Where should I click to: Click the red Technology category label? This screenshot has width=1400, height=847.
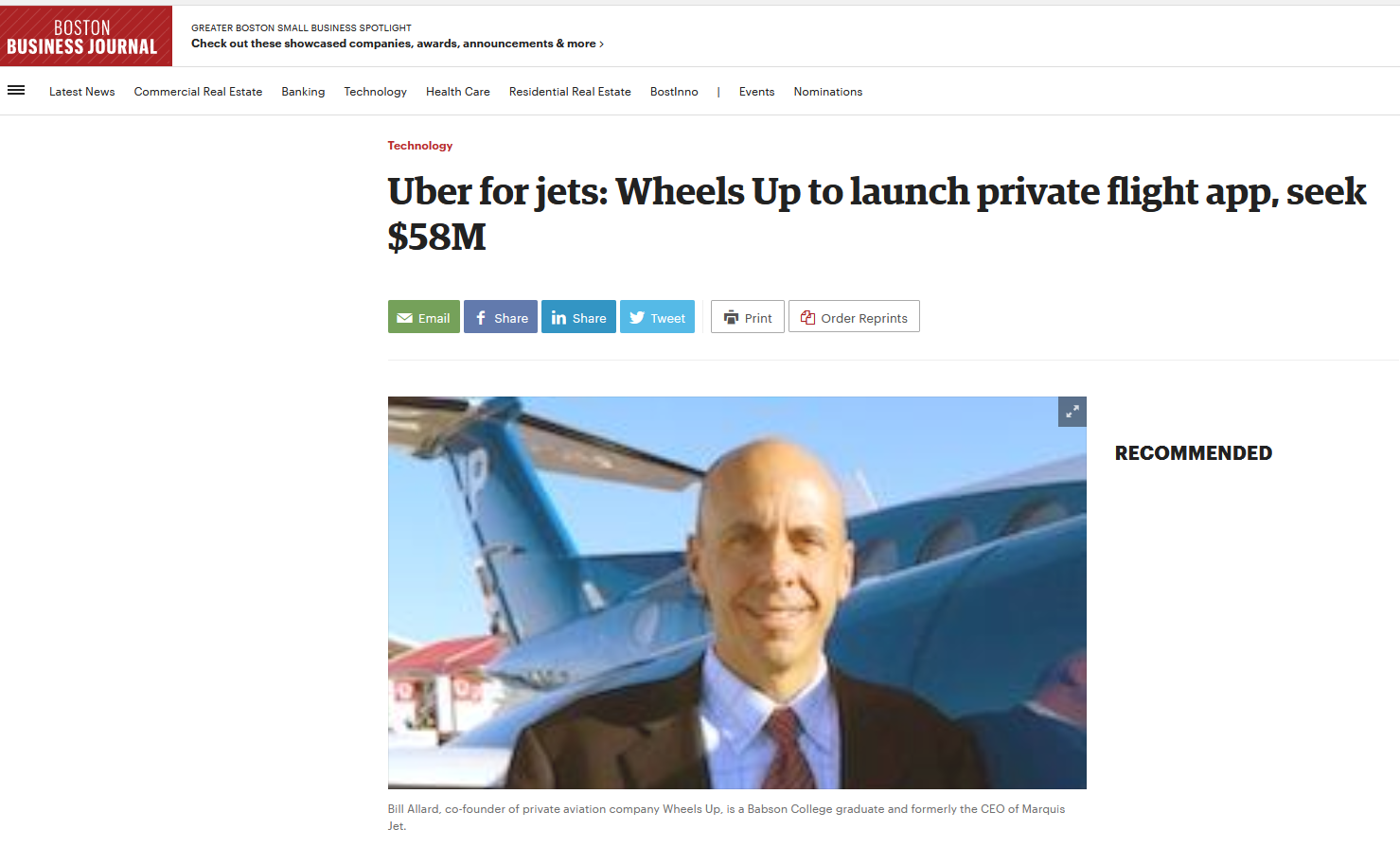tap(420, 146)
